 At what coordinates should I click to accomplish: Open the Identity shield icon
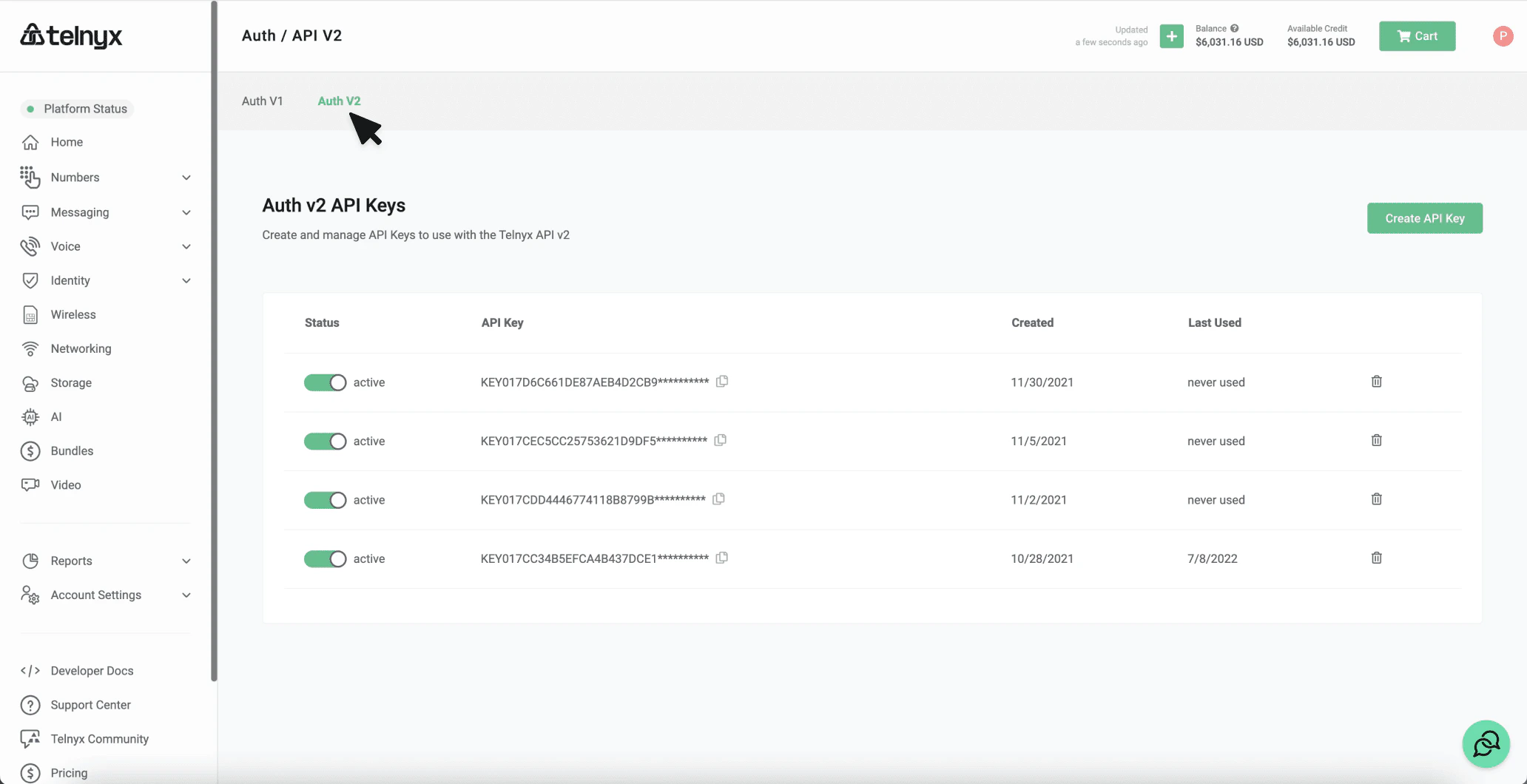tap(30, 280)
